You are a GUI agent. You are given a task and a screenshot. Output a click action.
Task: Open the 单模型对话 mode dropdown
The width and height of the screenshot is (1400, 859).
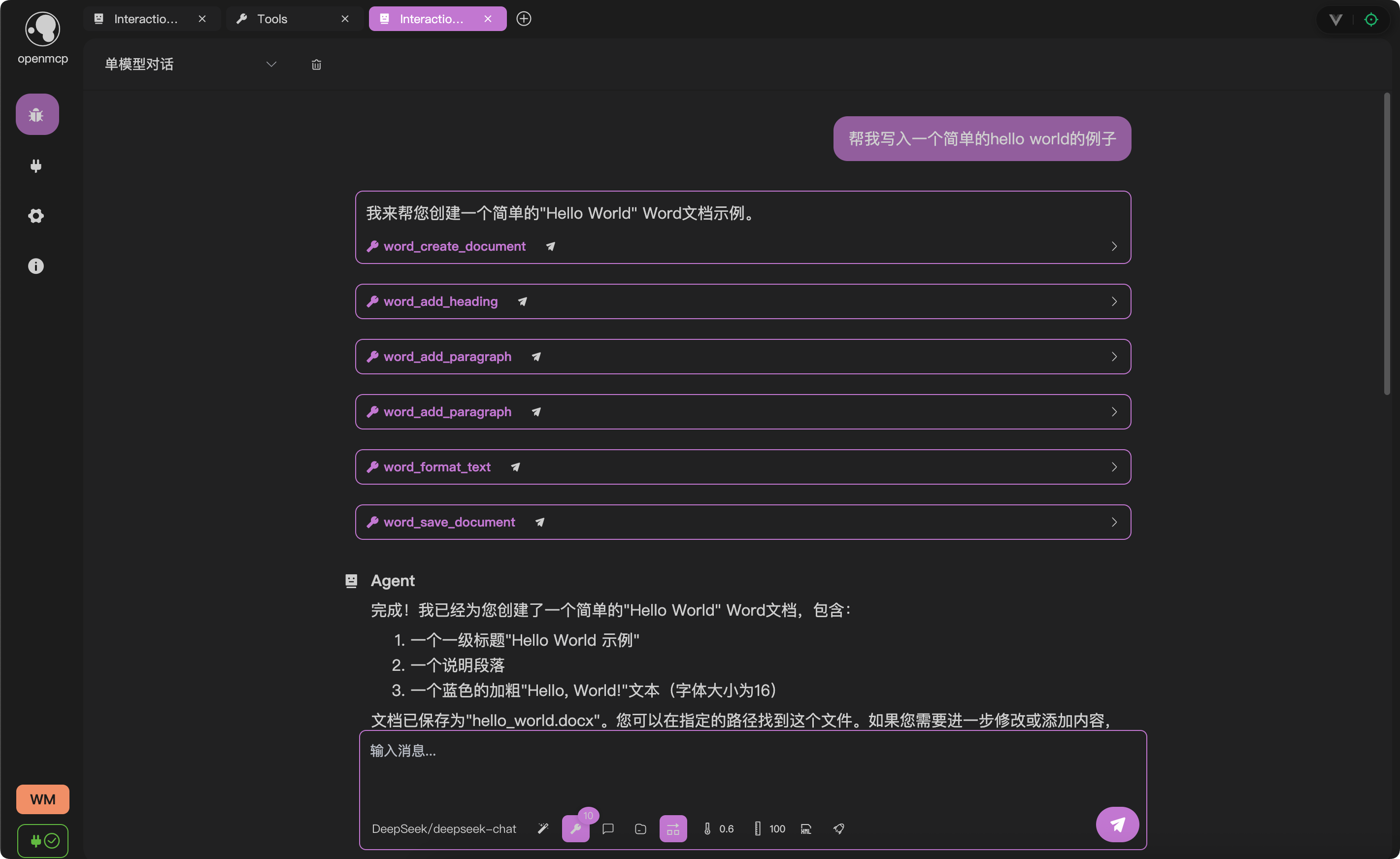pos(191,64)
